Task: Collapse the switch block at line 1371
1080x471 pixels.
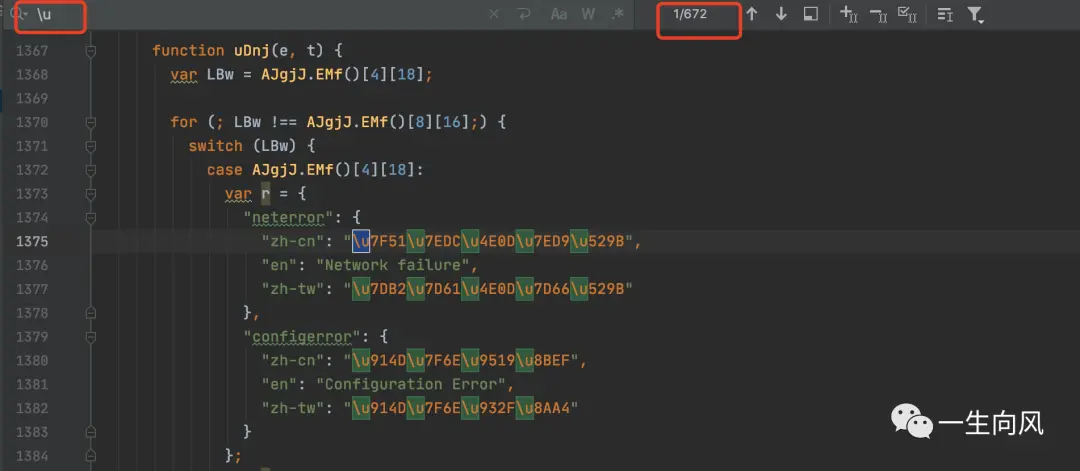Action: (x=90, y=146)
